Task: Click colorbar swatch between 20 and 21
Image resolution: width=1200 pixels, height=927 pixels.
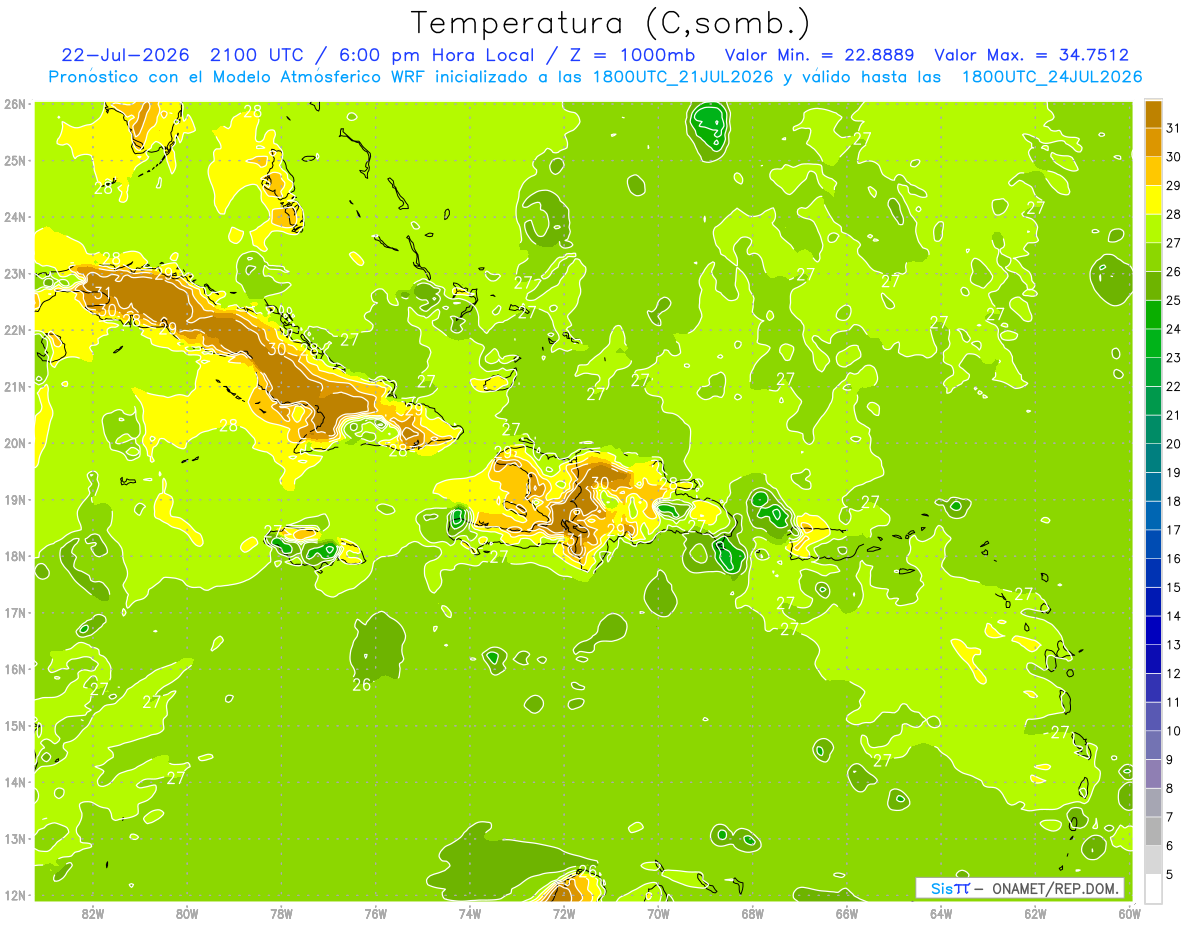Action: [1154, 429]
